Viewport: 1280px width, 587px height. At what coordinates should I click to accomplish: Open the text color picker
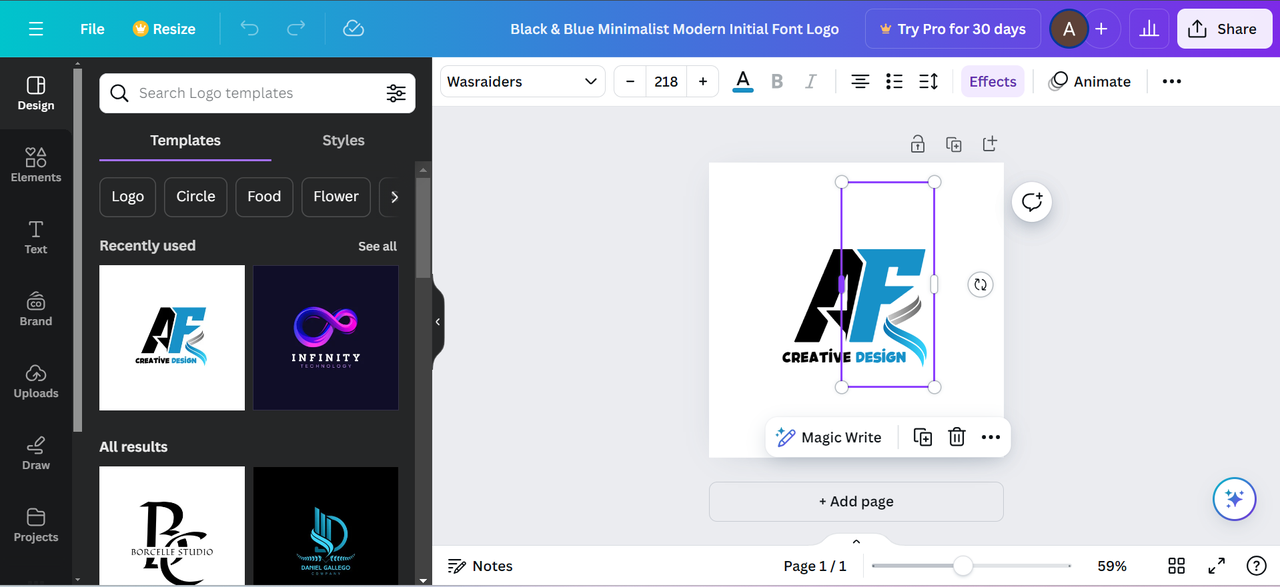tap(743, 82)
